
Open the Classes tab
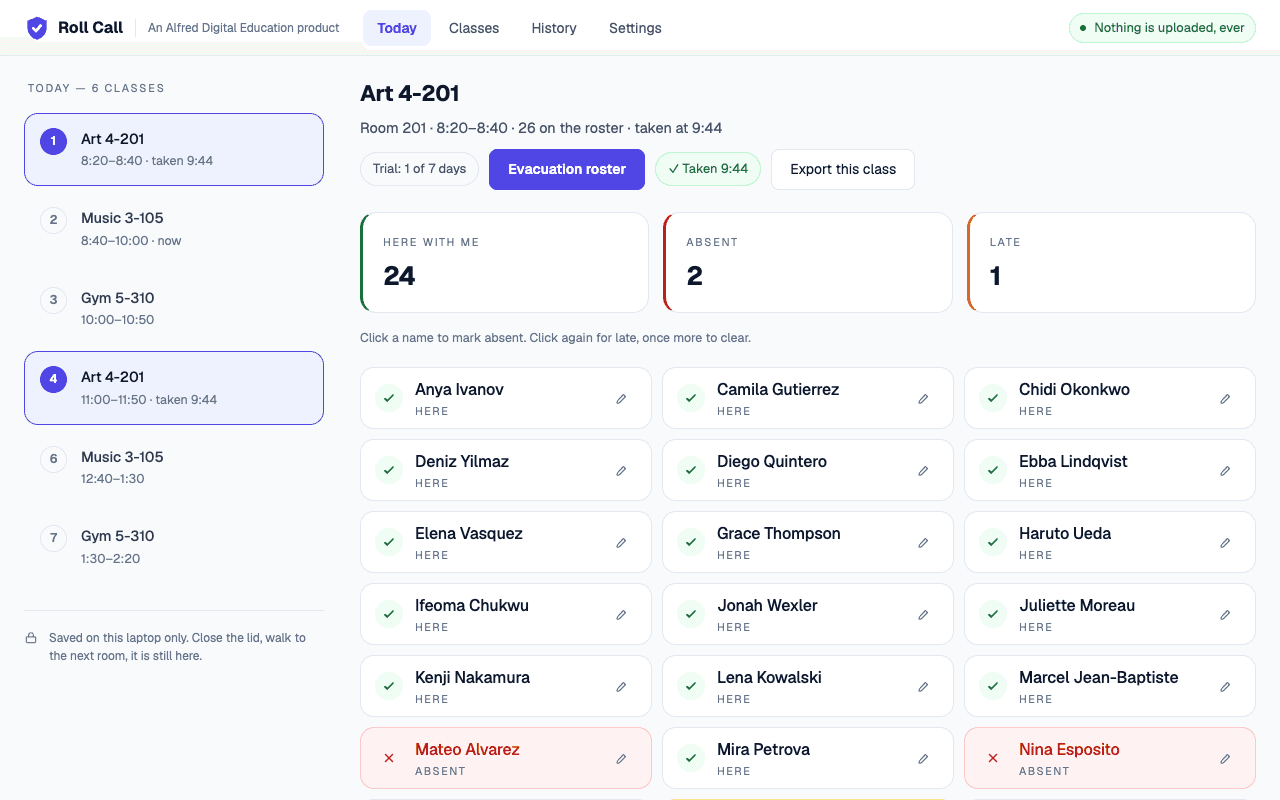(474, 28)
